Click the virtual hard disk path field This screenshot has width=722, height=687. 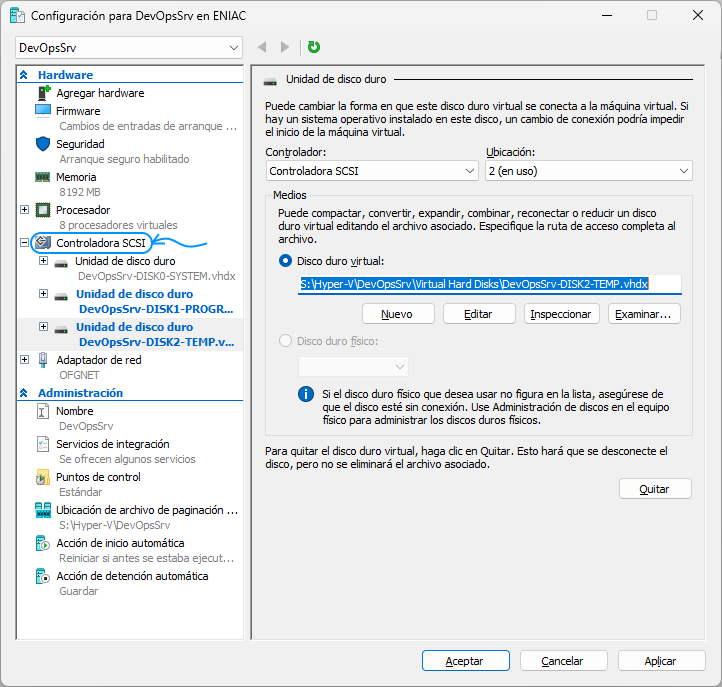489,284
